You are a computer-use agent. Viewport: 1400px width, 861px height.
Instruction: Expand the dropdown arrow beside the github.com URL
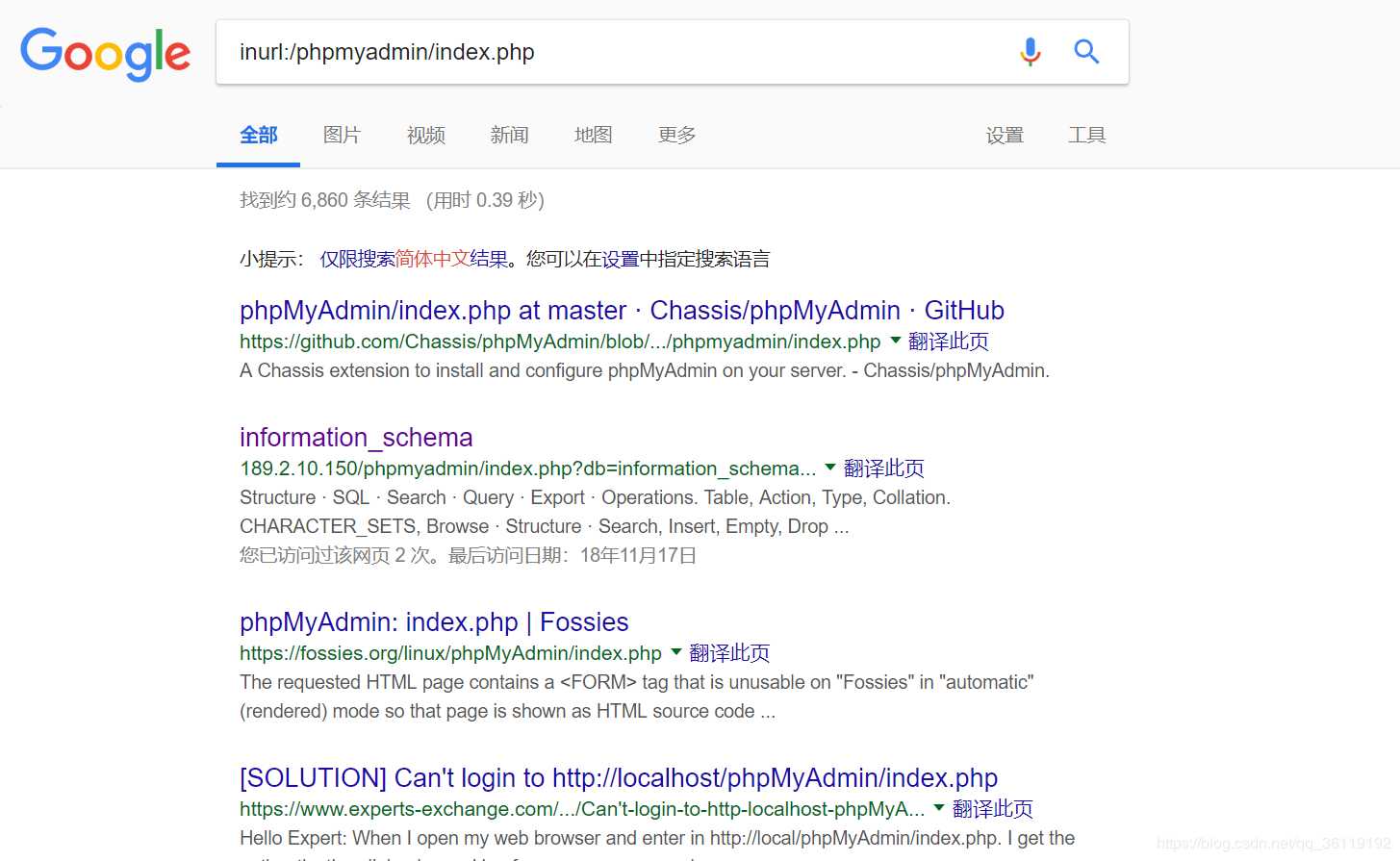click(896, 341)
